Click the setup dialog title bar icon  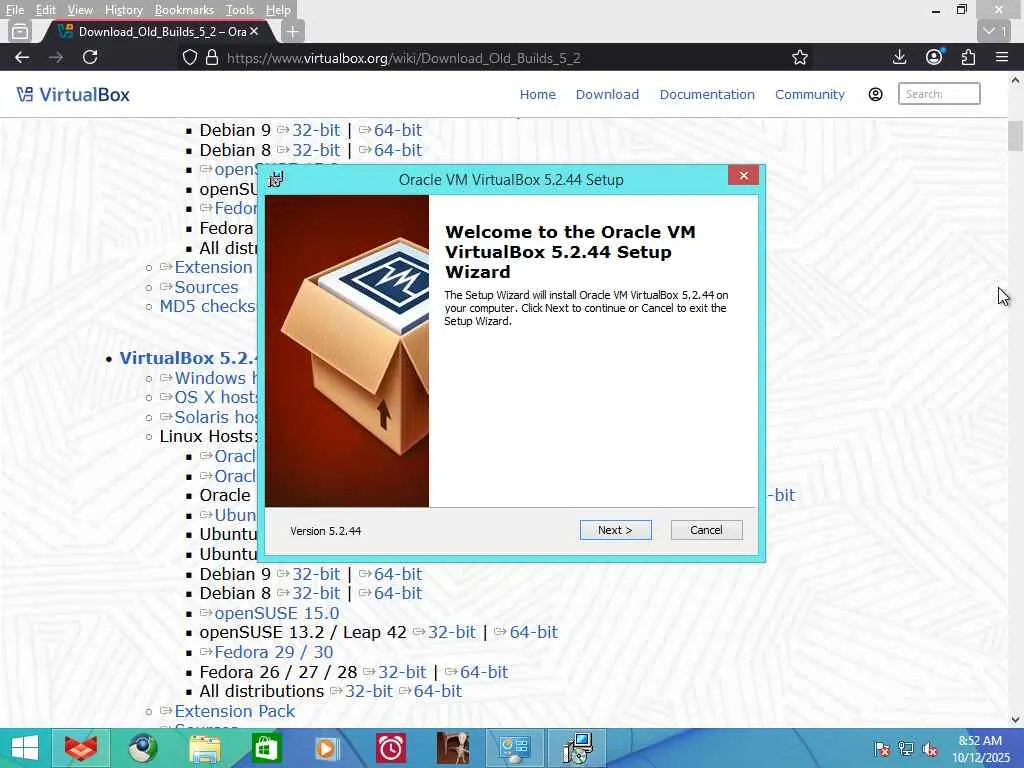[276, 179]
